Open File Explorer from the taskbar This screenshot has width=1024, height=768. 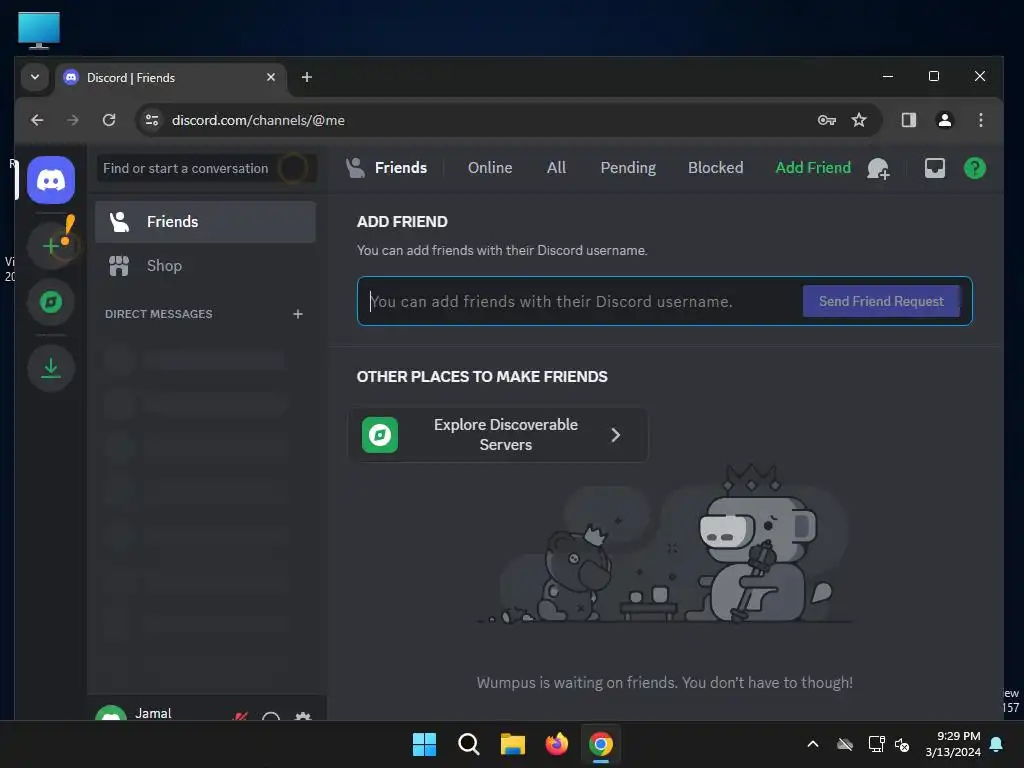513,744
